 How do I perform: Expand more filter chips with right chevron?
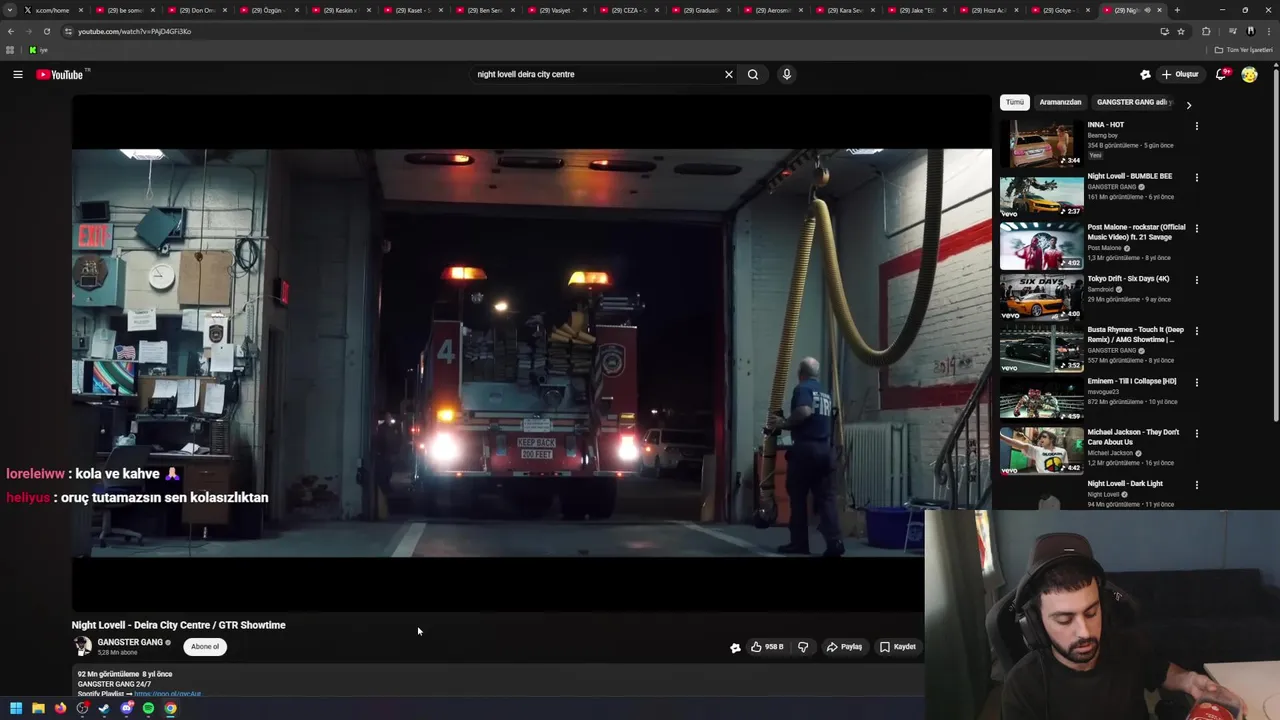(x=1189, y=104)
